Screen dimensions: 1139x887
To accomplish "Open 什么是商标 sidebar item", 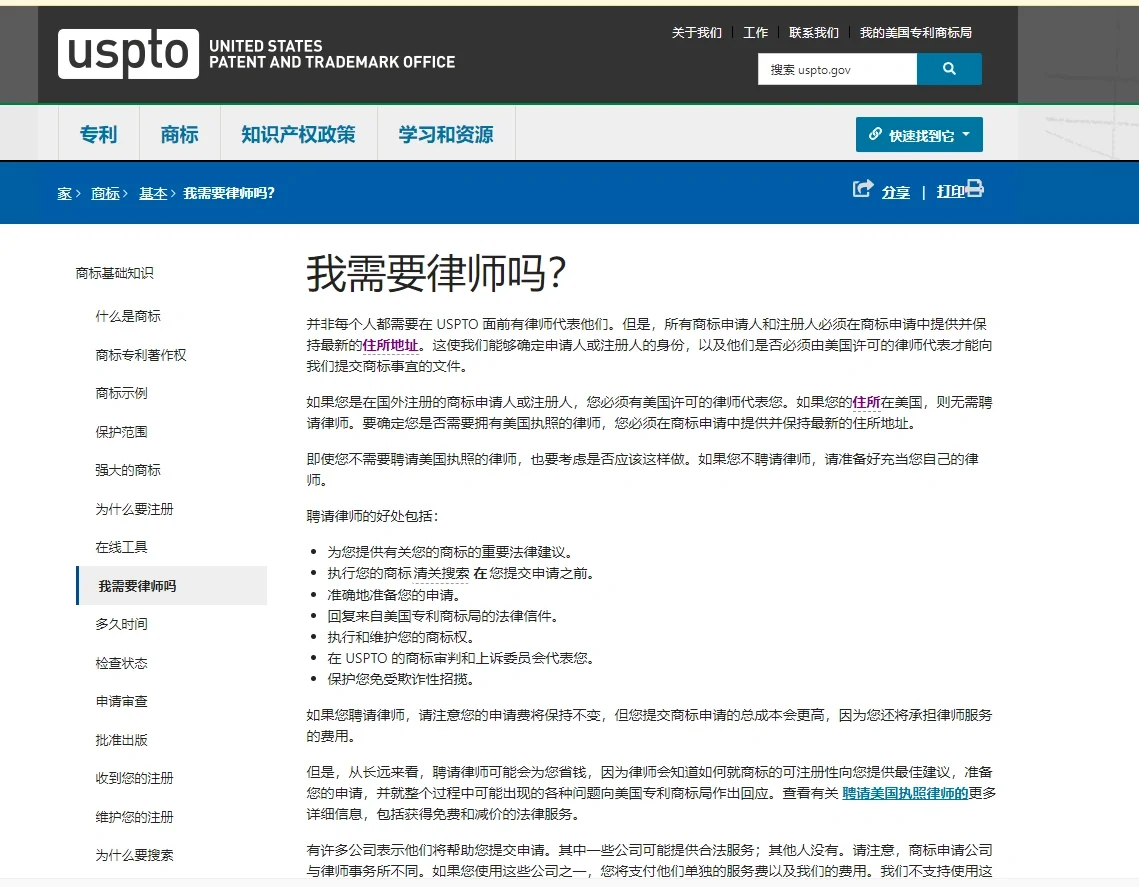I will pos(128,316).
